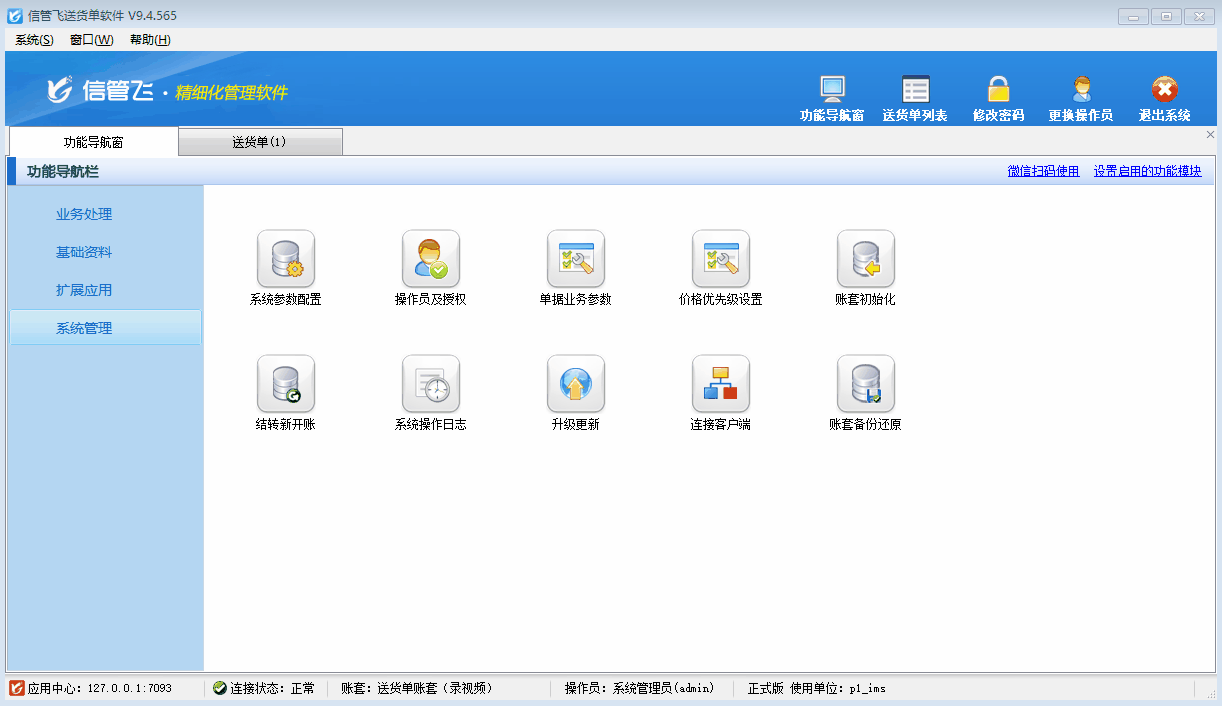Open the 系统(S) menu
This screenshot has width=1222, height=706.
34,40
